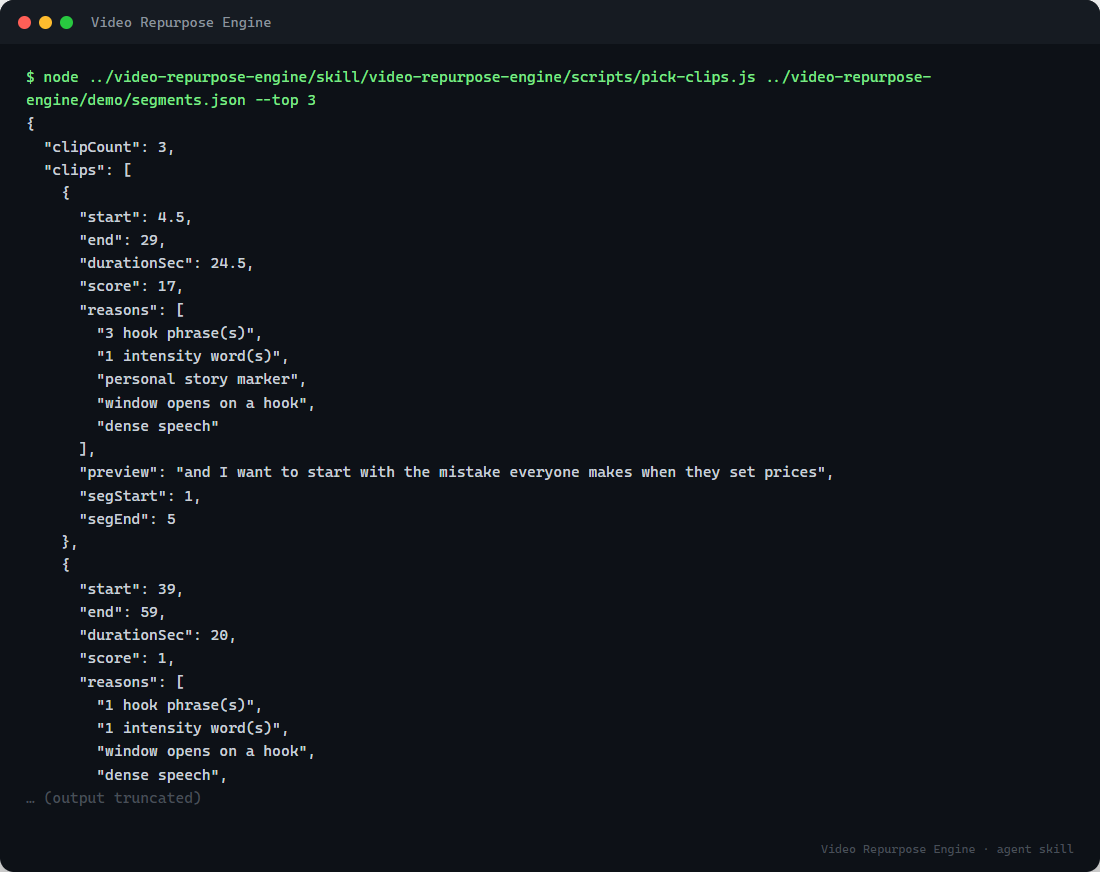Click the node pick-clips.js command line
This screenshot has width=1100, height=872.
tap(478, 88)
